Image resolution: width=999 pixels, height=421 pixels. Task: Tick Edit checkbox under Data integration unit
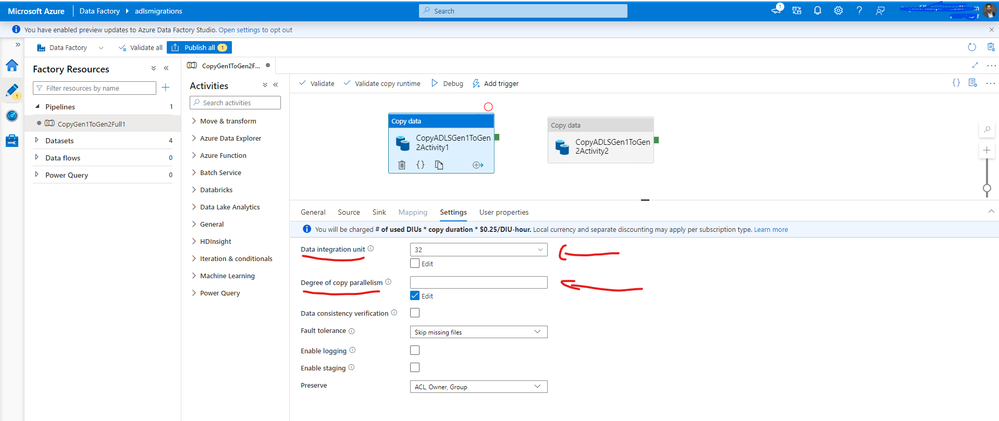tap(415, 262)
